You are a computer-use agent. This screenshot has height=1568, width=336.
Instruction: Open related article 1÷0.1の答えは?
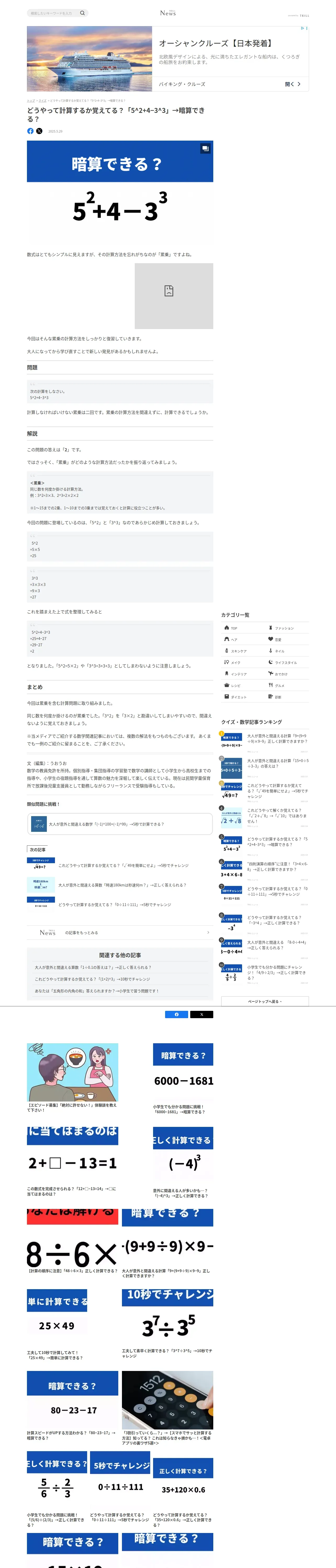tap(93, 967)
